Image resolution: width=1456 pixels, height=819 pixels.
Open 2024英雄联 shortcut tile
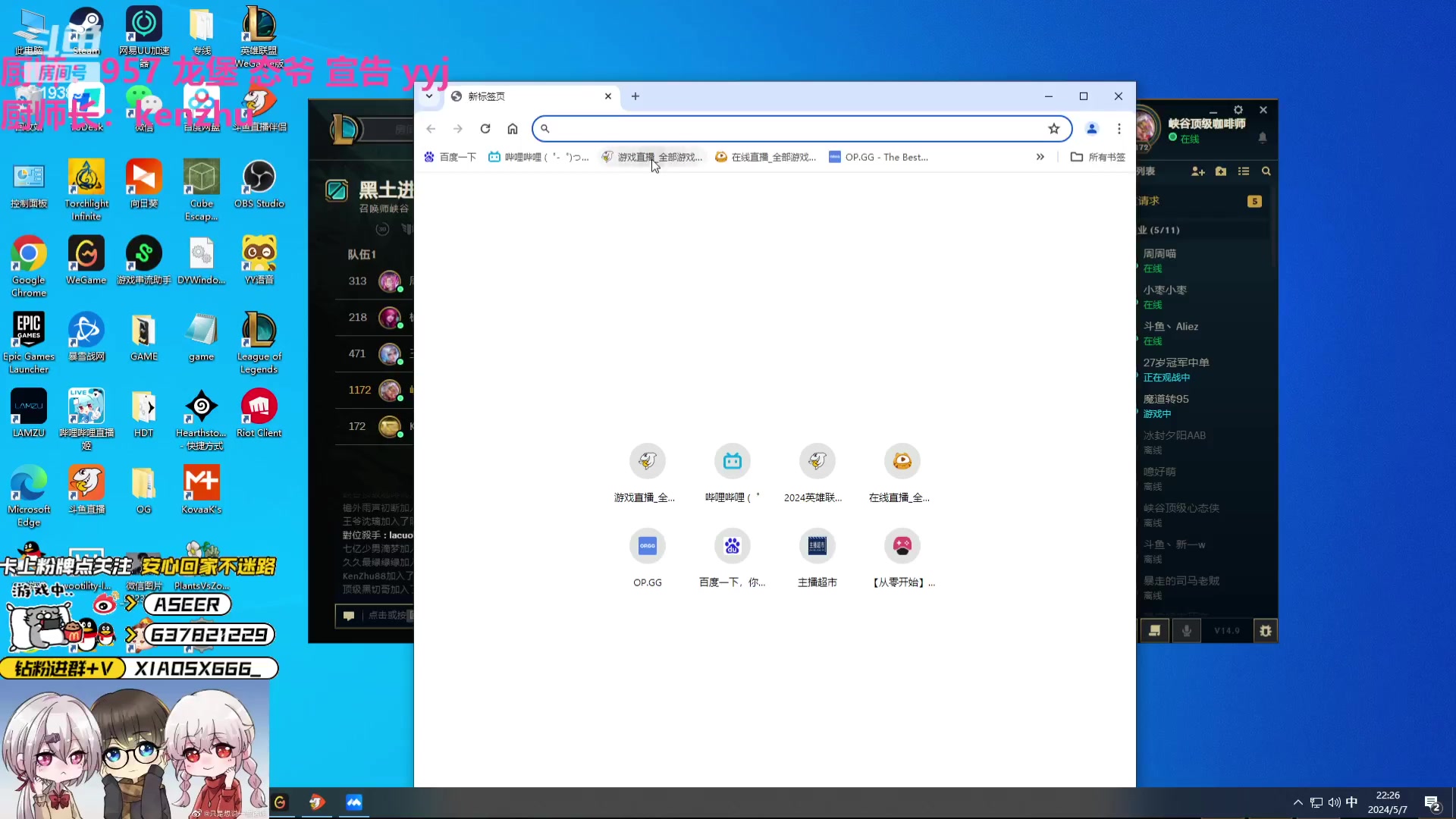point(817,473)
